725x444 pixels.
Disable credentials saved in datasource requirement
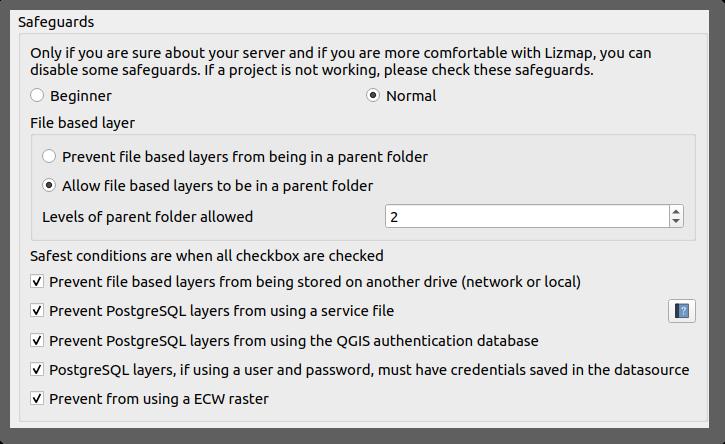tap(38, 370)
